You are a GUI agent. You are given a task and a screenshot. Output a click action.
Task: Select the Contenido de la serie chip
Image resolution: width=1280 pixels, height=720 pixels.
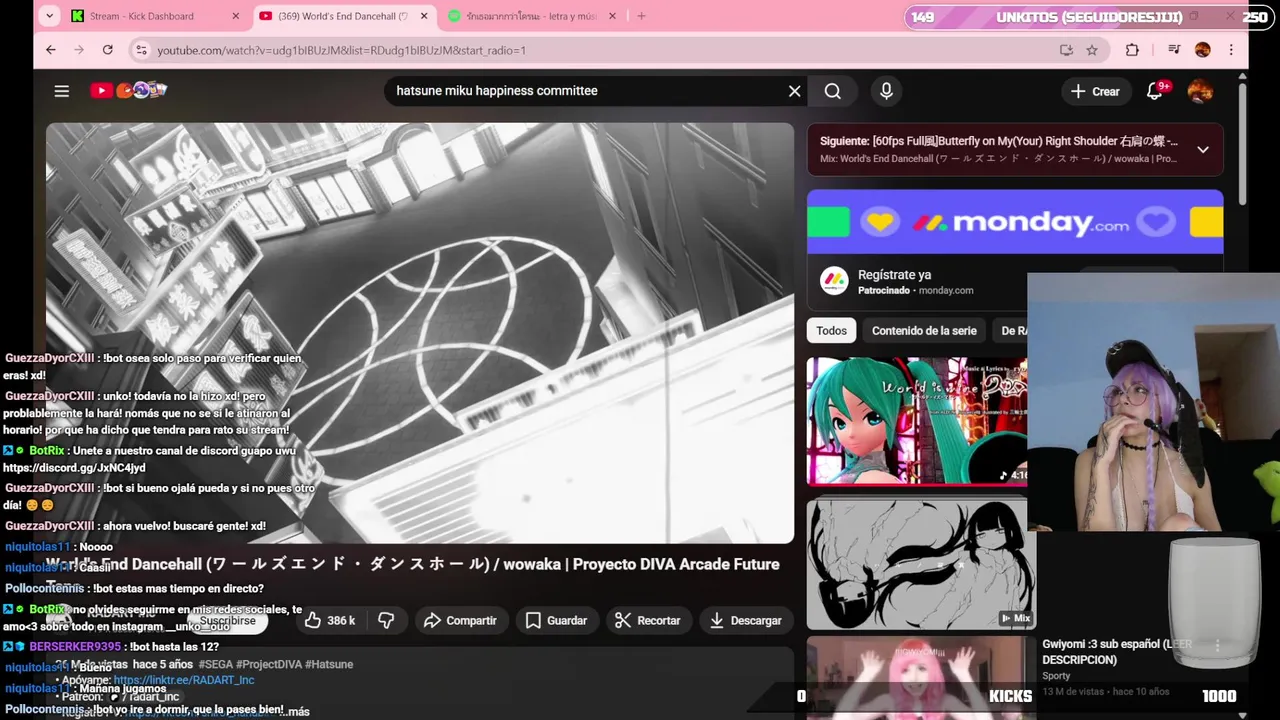tap(924, 331)
